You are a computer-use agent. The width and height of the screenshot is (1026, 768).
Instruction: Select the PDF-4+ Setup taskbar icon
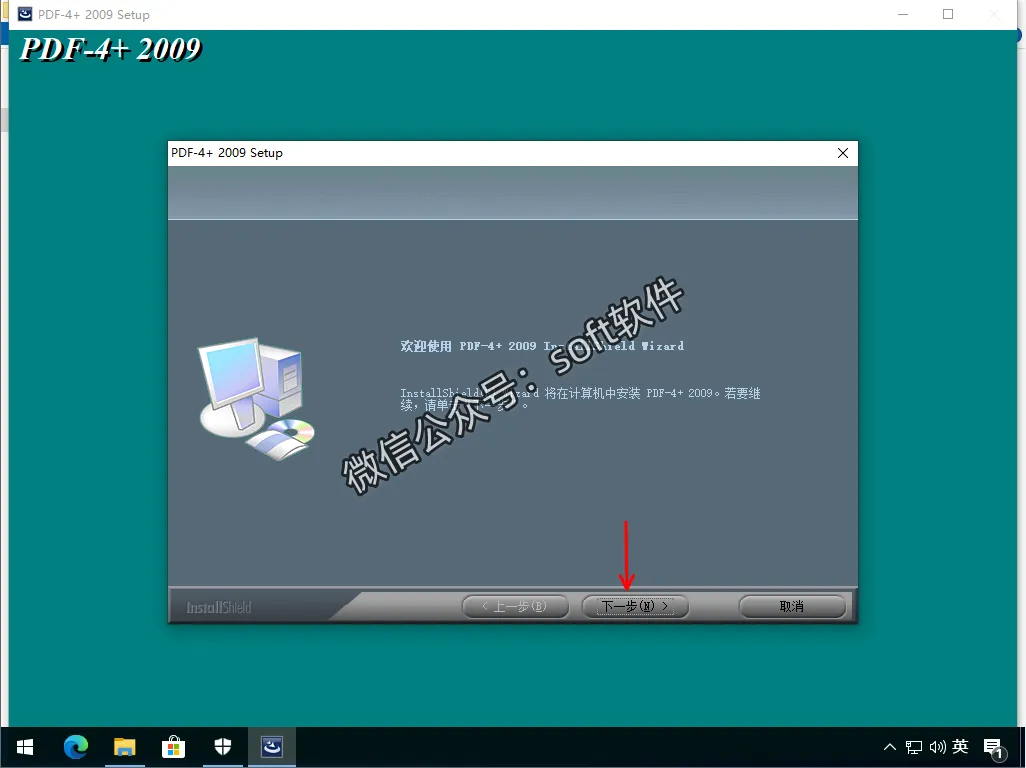click(x=272, y=747)
